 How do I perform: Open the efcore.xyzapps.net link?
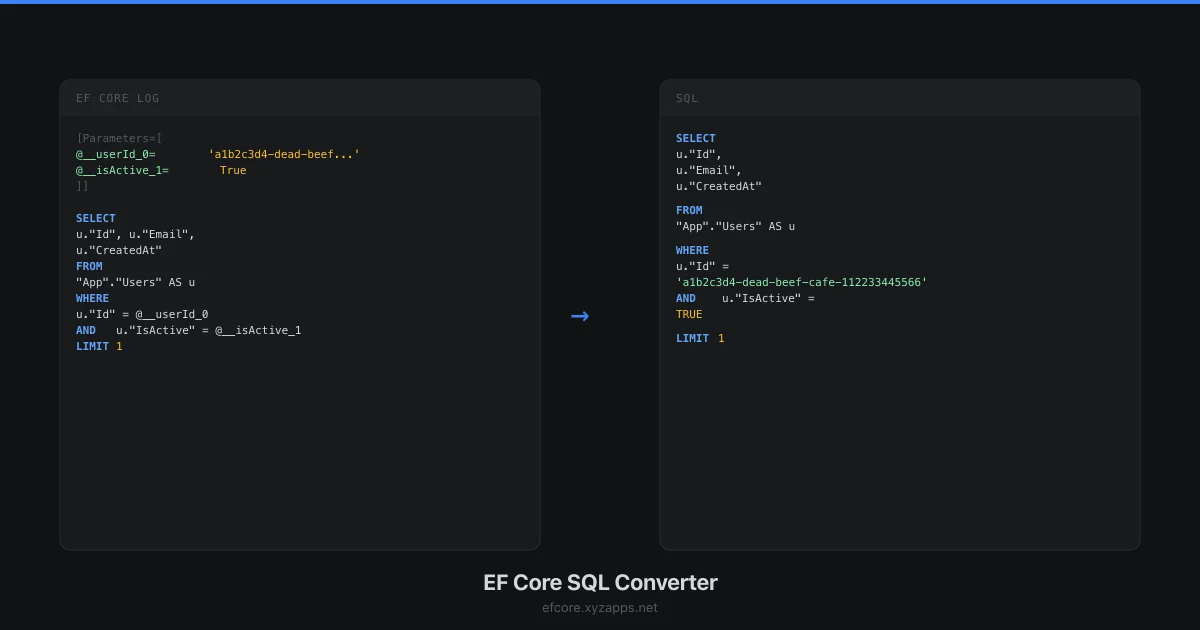pos(600,607)
